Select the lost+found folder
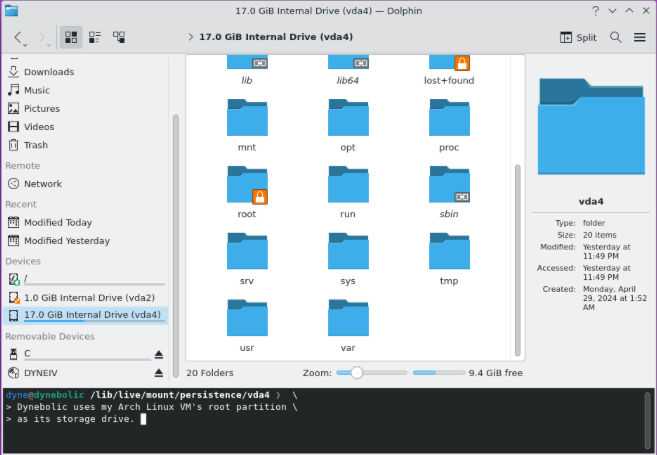 (x=449, y=70)
